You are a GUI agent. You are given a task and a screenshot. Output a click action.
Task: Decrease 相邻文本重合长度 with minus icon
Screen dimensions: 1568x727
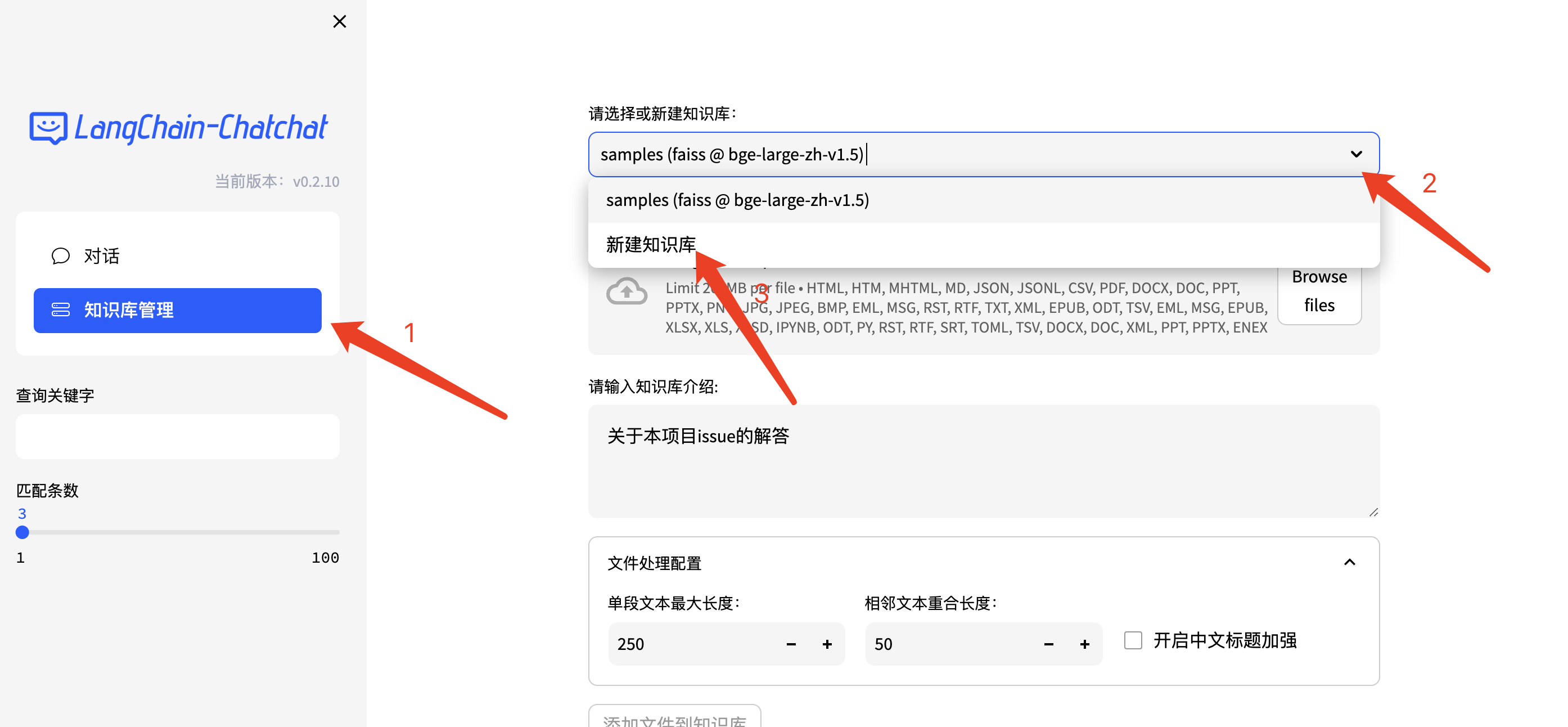coord(1048,644)
